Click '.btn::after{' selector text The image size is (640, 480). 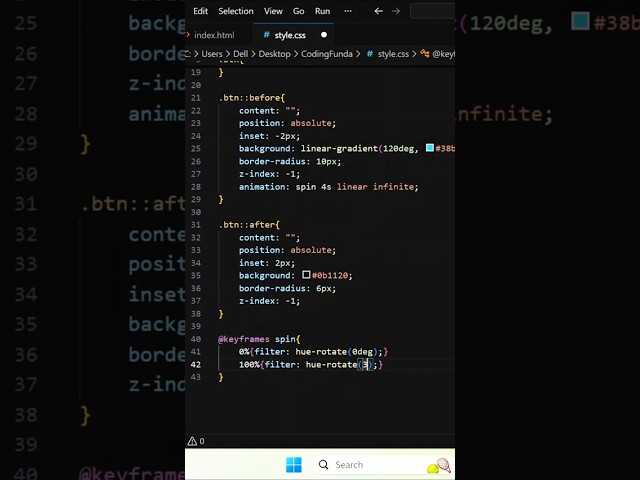(x=249, y=225)
